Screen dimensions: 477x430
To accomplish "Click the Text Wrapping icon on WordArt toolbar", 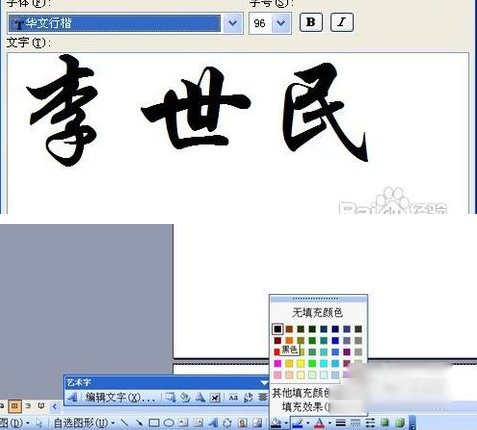I will tap(215, 397).
